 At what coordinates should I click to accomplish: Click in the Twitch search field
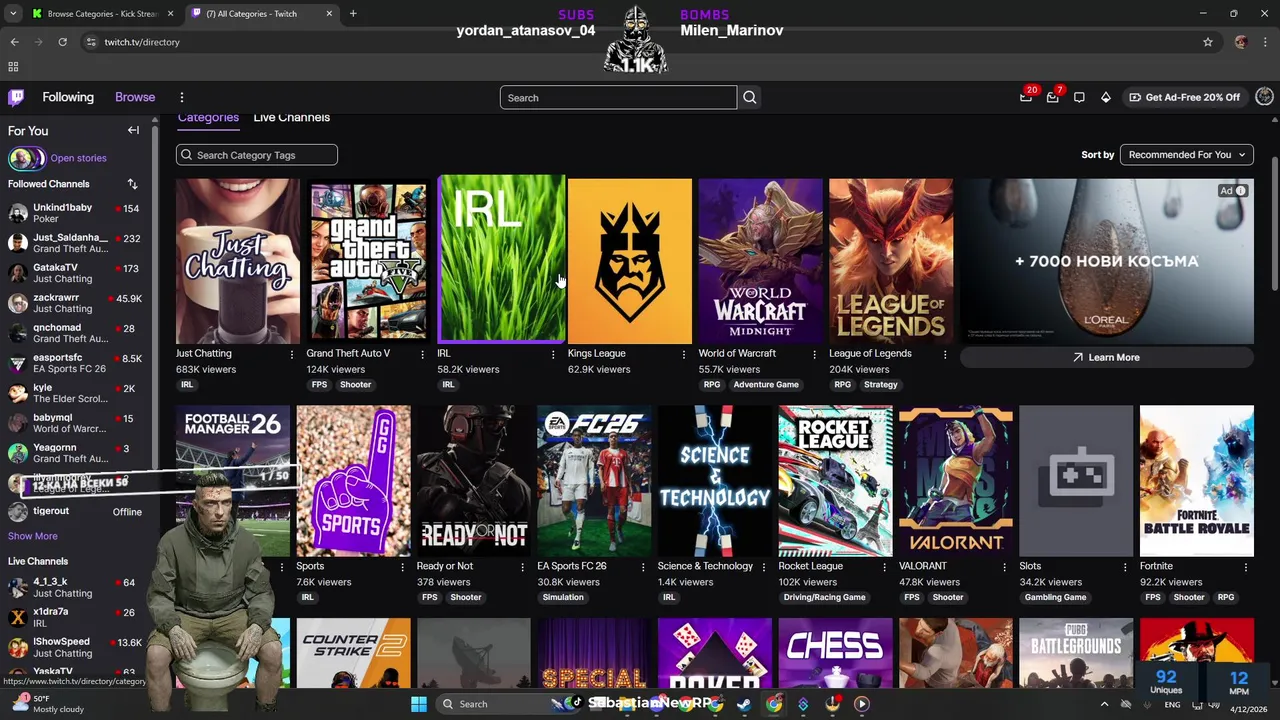pyautogui.click(x=618, y=98)
